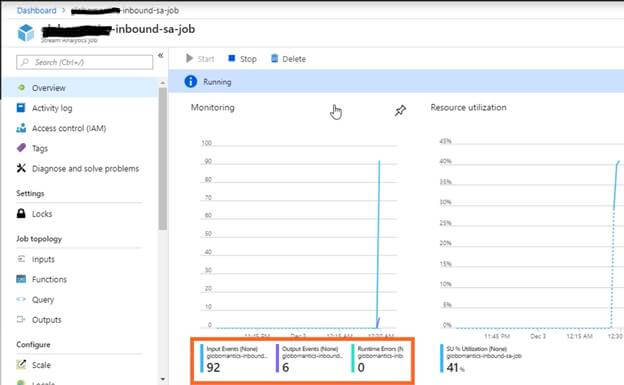
Task: Click the Start play triangle icon
Action: click(x=189, y=59)
